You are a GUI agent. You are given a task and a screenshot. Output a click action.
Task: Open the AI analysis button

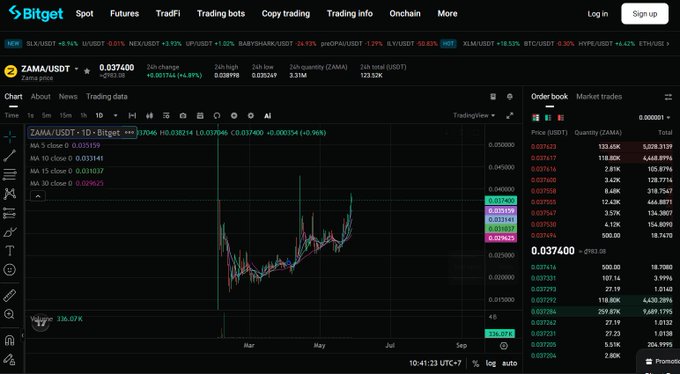[268, 116]
